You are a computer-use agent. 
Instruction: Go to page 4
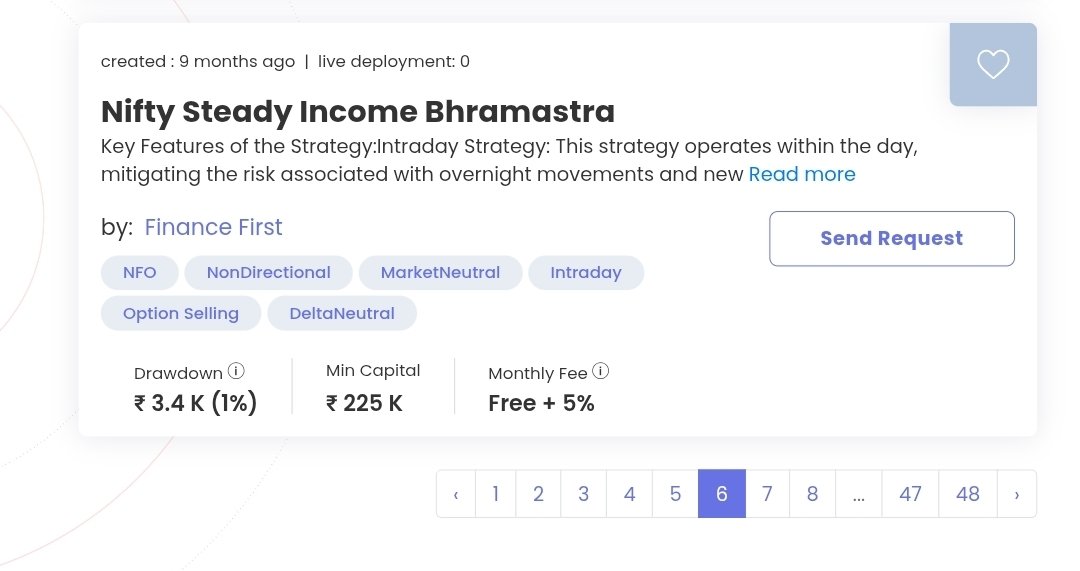click(x=629, y=494)
